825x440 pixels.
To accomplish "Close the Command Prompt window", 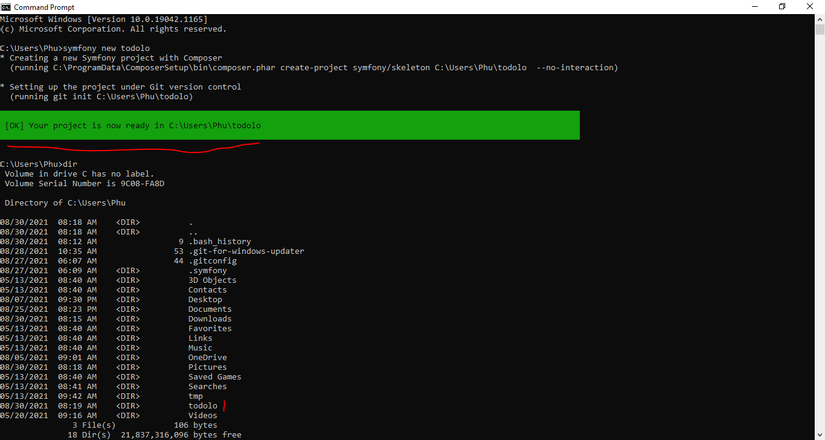I will (x=810, y=7).
